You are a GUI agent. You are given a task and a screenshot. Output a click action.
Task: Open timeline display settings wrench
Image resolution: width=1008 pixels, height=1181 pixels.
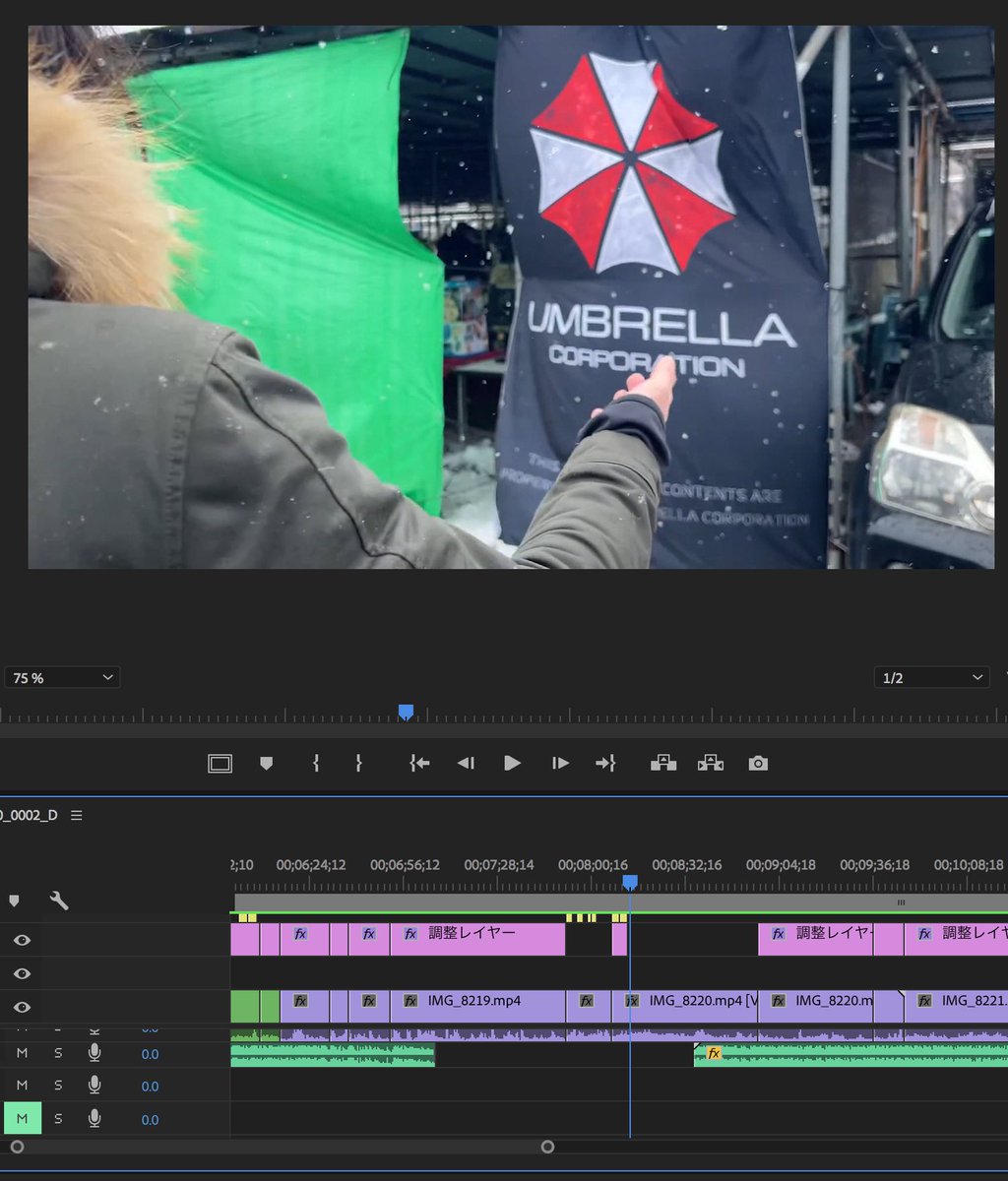[59, 901]
